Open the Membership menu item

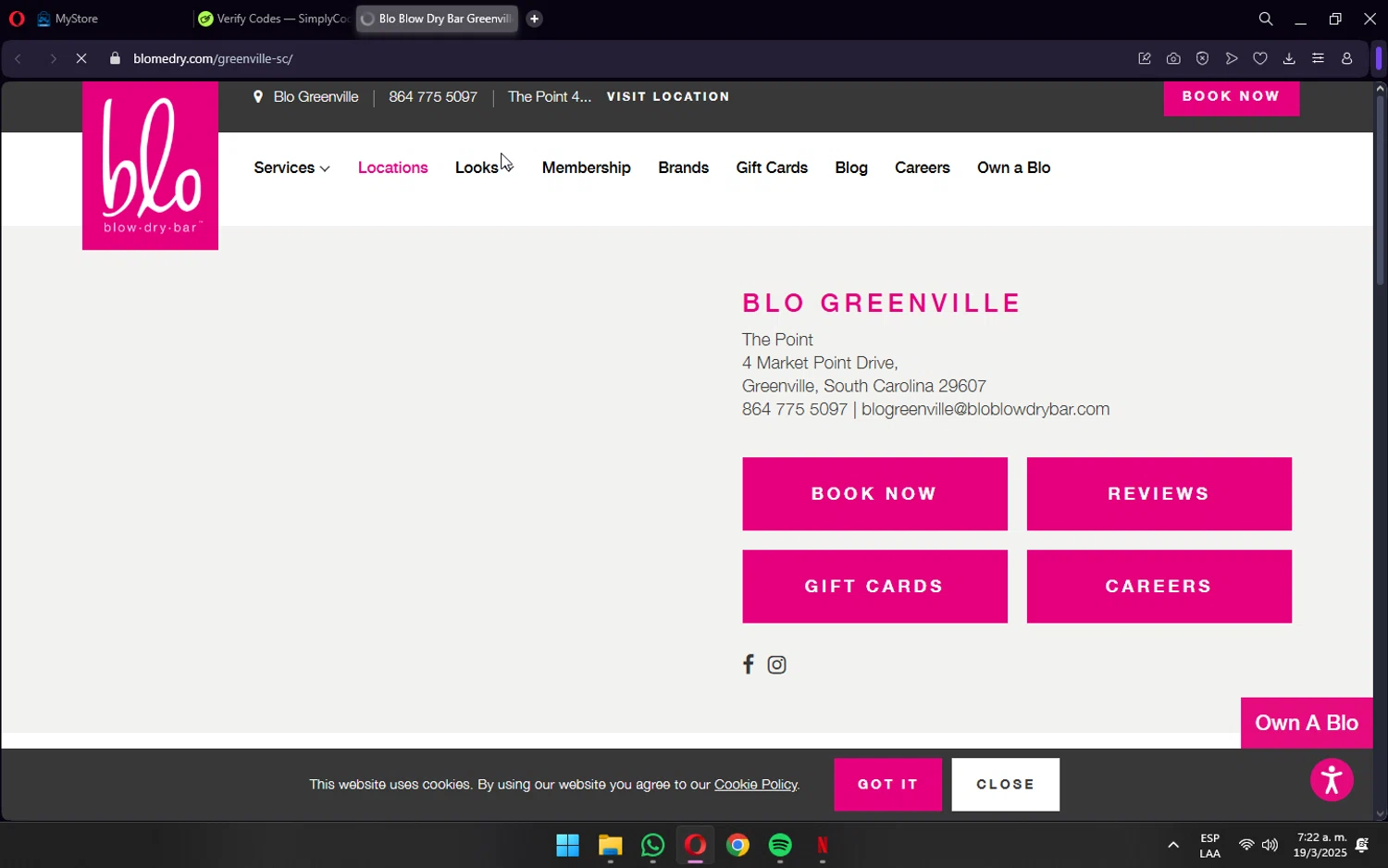tap(586, 167)
